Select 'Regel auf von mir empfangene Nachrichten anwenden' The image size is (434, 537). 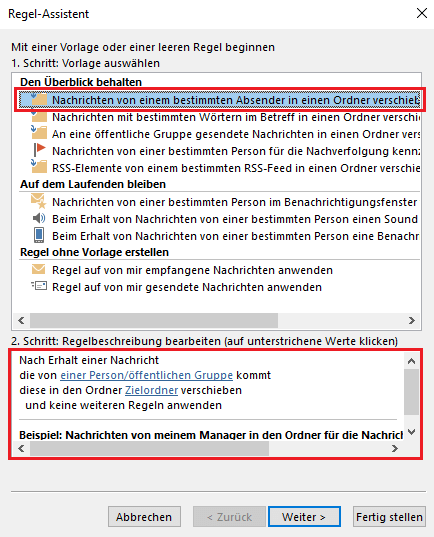pos(192,270)
